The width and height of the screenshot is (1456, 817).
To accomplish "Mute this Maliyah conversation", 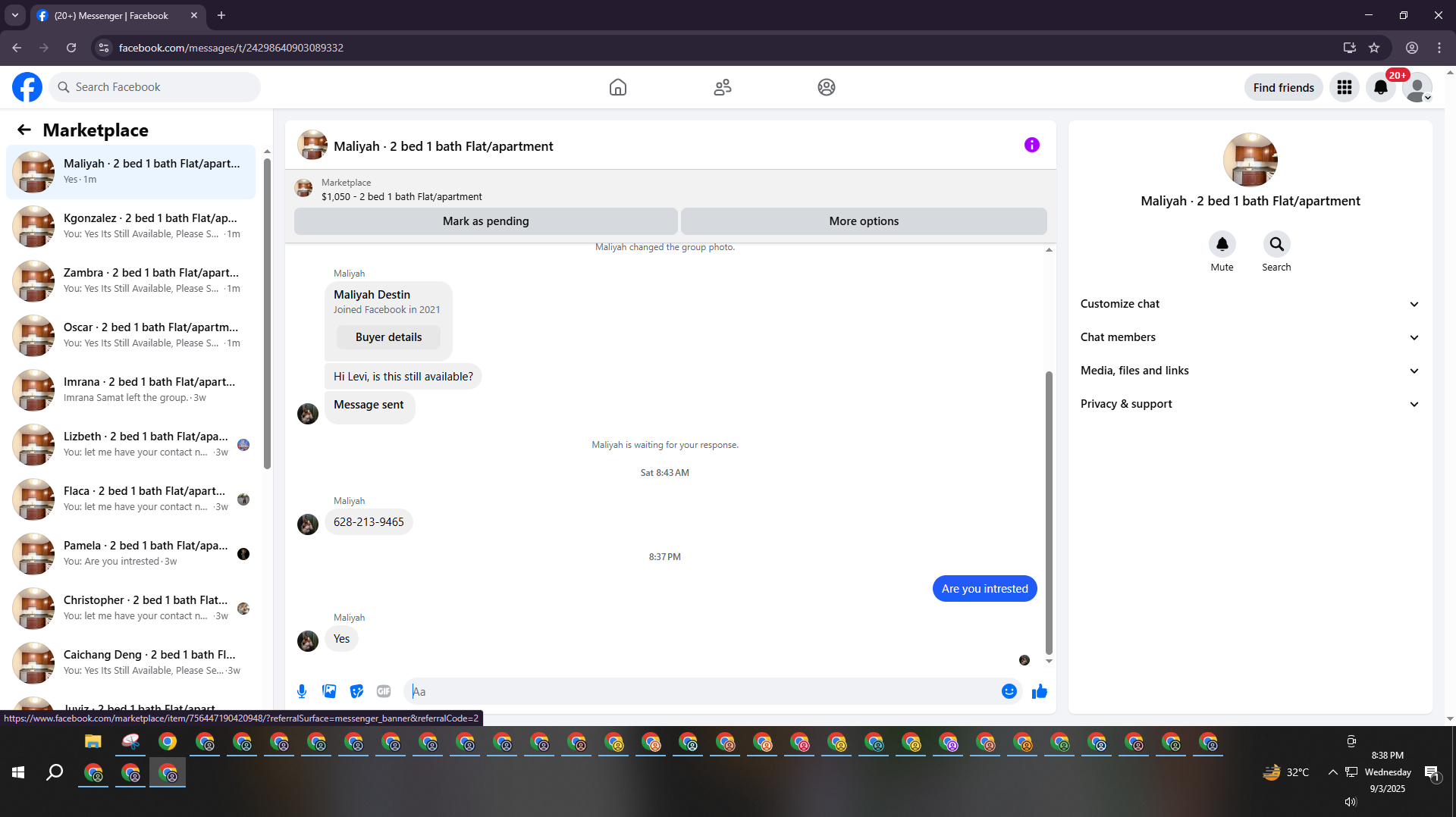I will coord(1222,244).
